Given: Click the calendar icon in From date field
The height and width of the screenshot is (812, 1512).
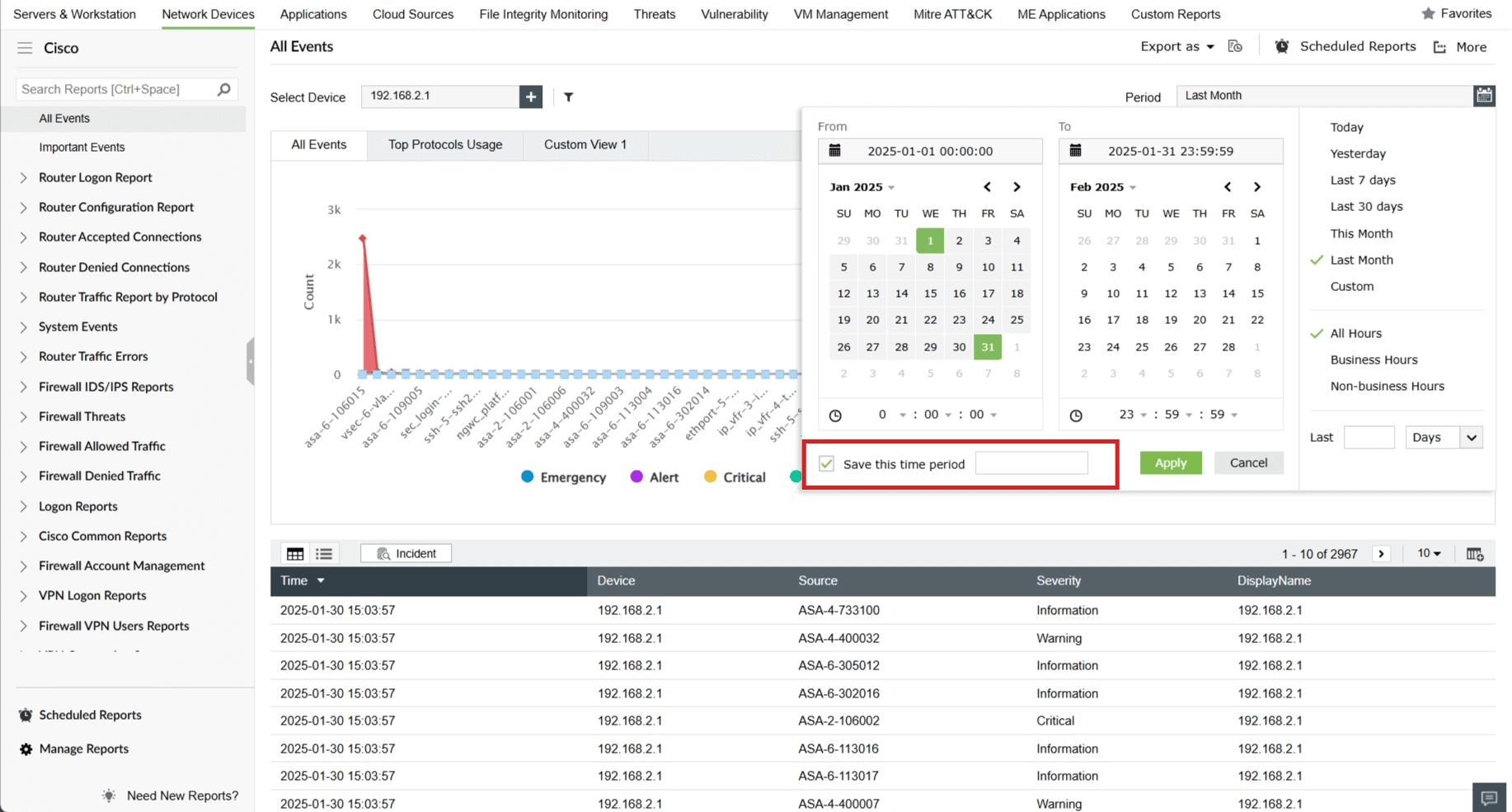Looking at the screenshot, I should coord(834,151).
